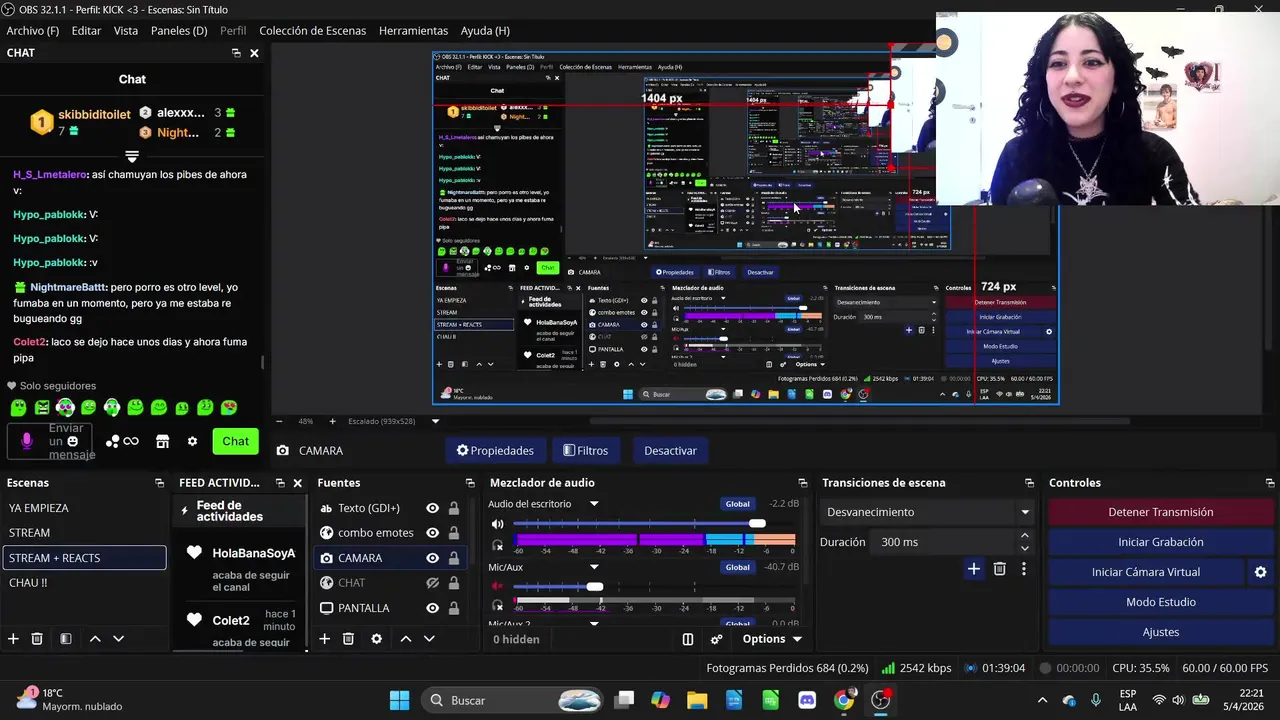The height and width of the screenshot is (720, 1280).
Task: Add a scene transition with plus button
Action: (973, 569)
